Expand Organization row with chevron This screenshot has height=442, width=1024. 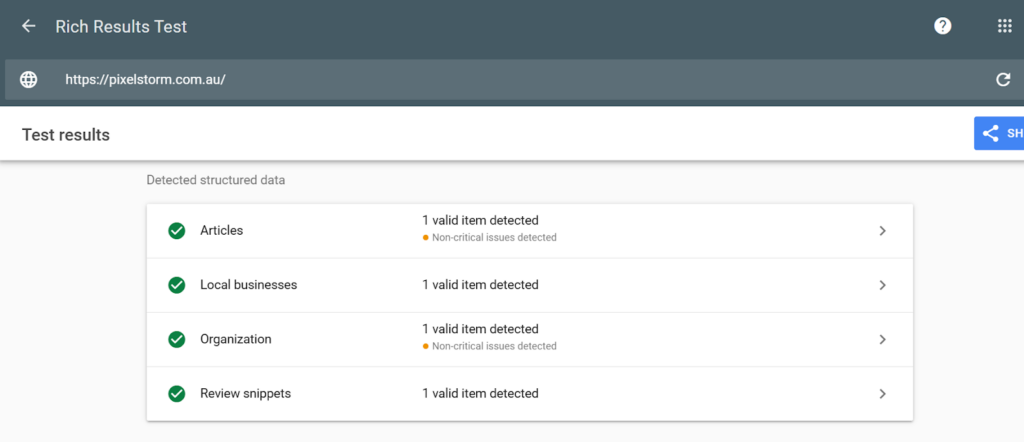(x=882, y=339)
